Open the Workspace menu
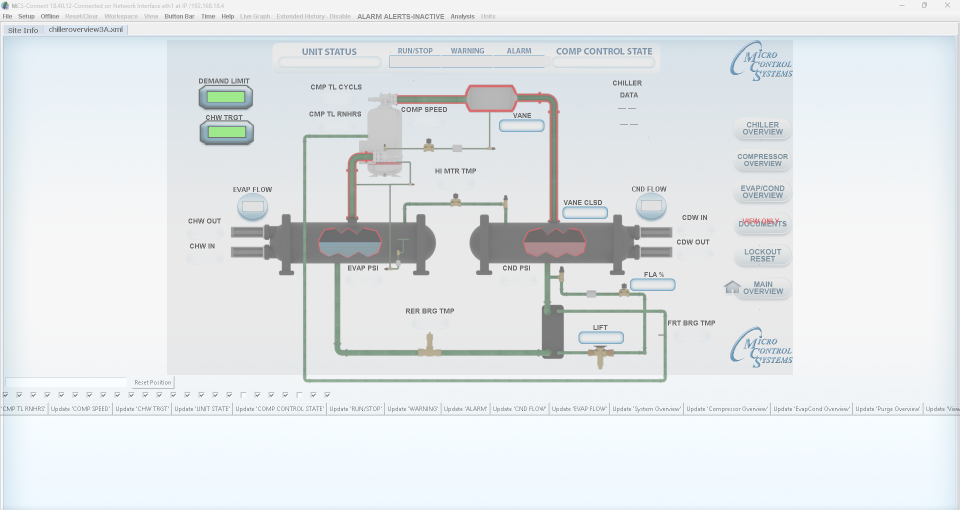Image resolution: width=960 pixels, height=510 pixels. point(121,17)
